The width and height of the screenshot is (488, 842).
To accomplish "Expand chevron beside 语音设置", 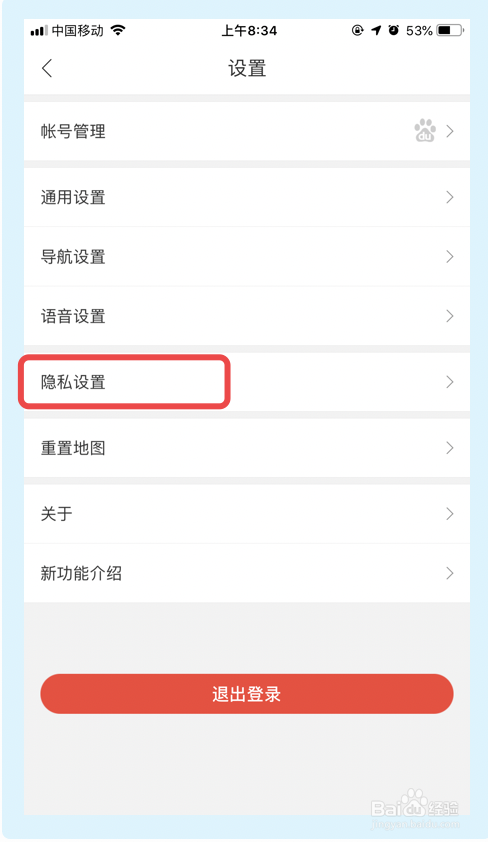I will [x=450, y=316].
